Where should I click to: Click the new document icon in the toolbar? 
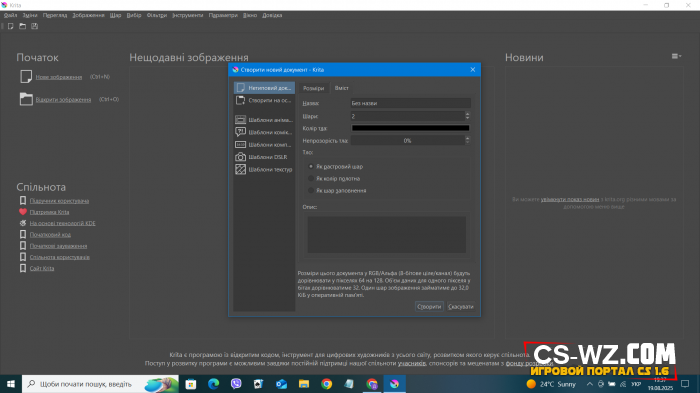(10, 26)
